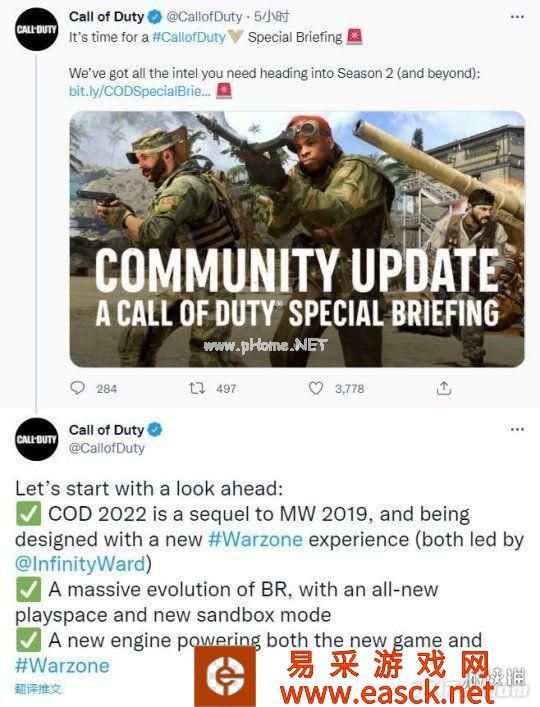Image resolution: width=540 pixels, height=707 pixels.
Task: Like the tweet with 3,778 hearts
Action: (x=316, y=388)
